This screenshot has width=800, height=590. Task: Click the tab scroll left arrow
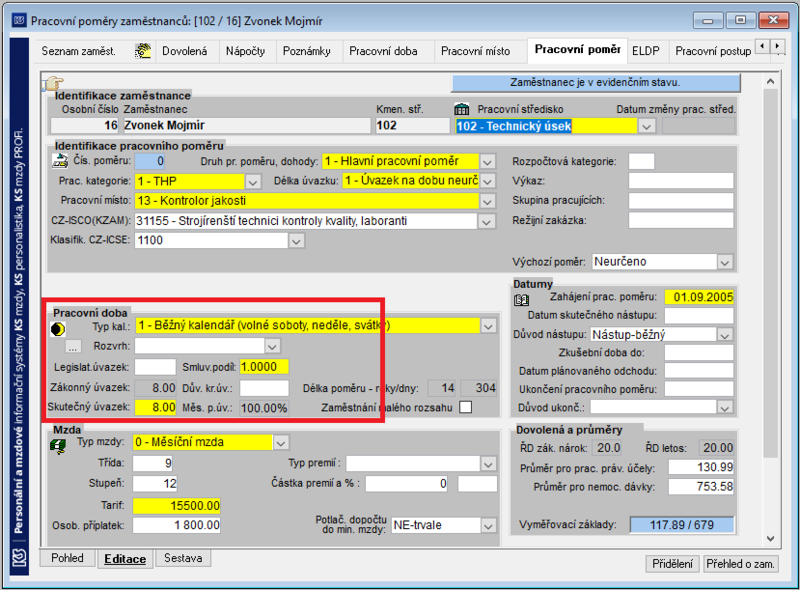point(762,46)
